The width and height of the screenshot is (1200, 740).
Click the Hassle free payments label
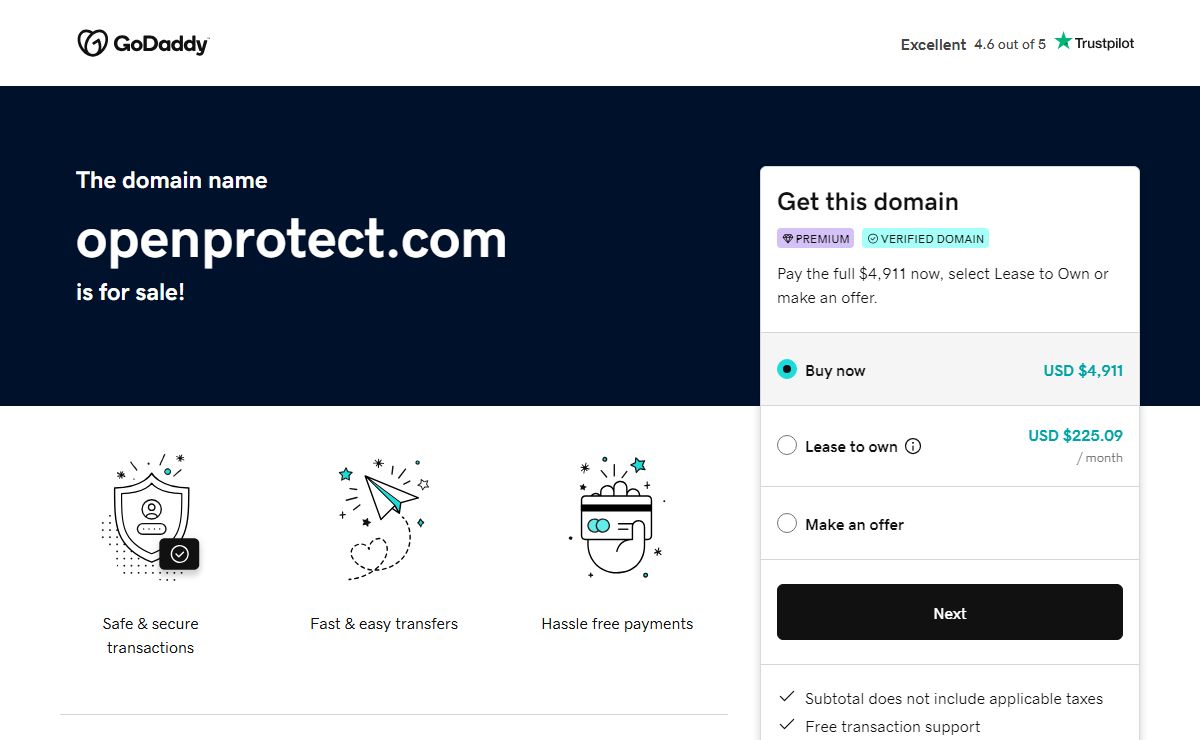click(617, 624)
